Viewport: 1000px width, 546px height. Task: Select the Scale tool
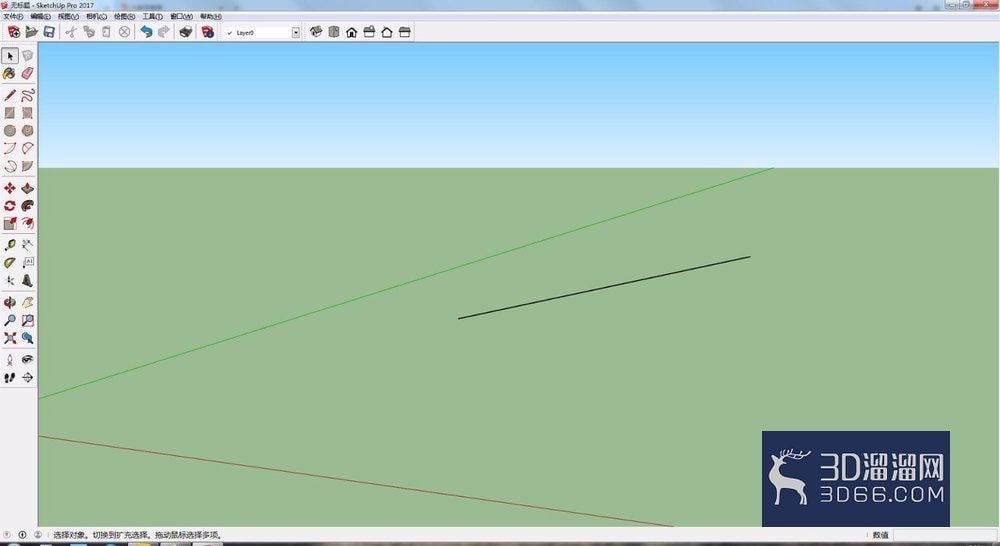point(10,223)
